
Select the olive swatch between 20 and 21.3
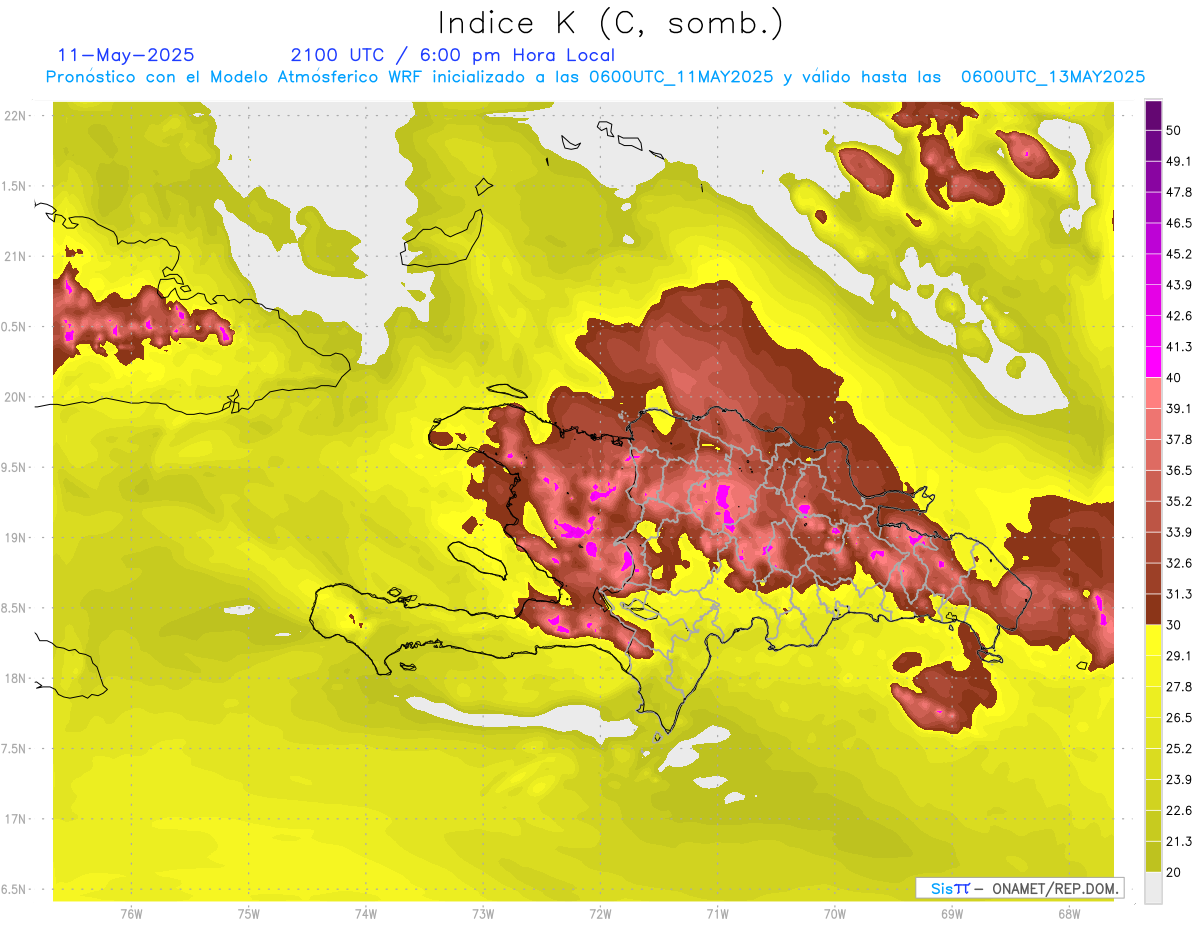pyautogui.click(x=1154, y=856)
